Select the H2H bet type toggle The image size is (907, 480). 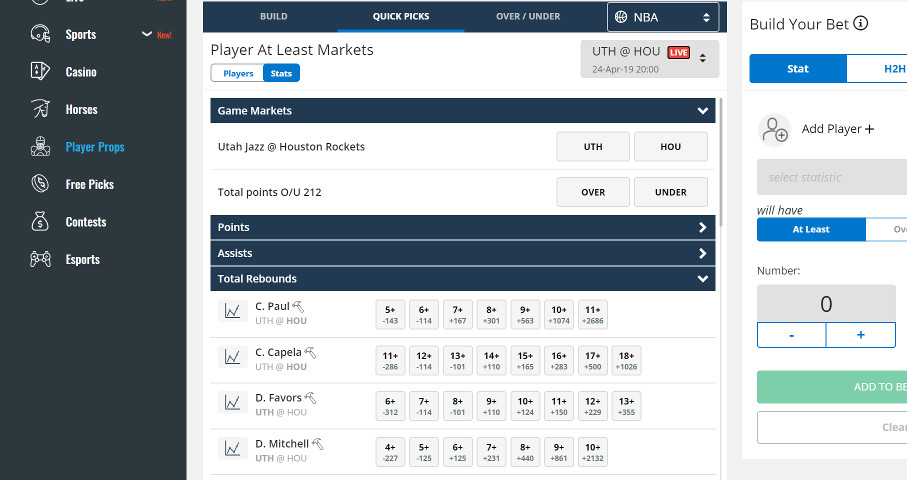(877, 69)
